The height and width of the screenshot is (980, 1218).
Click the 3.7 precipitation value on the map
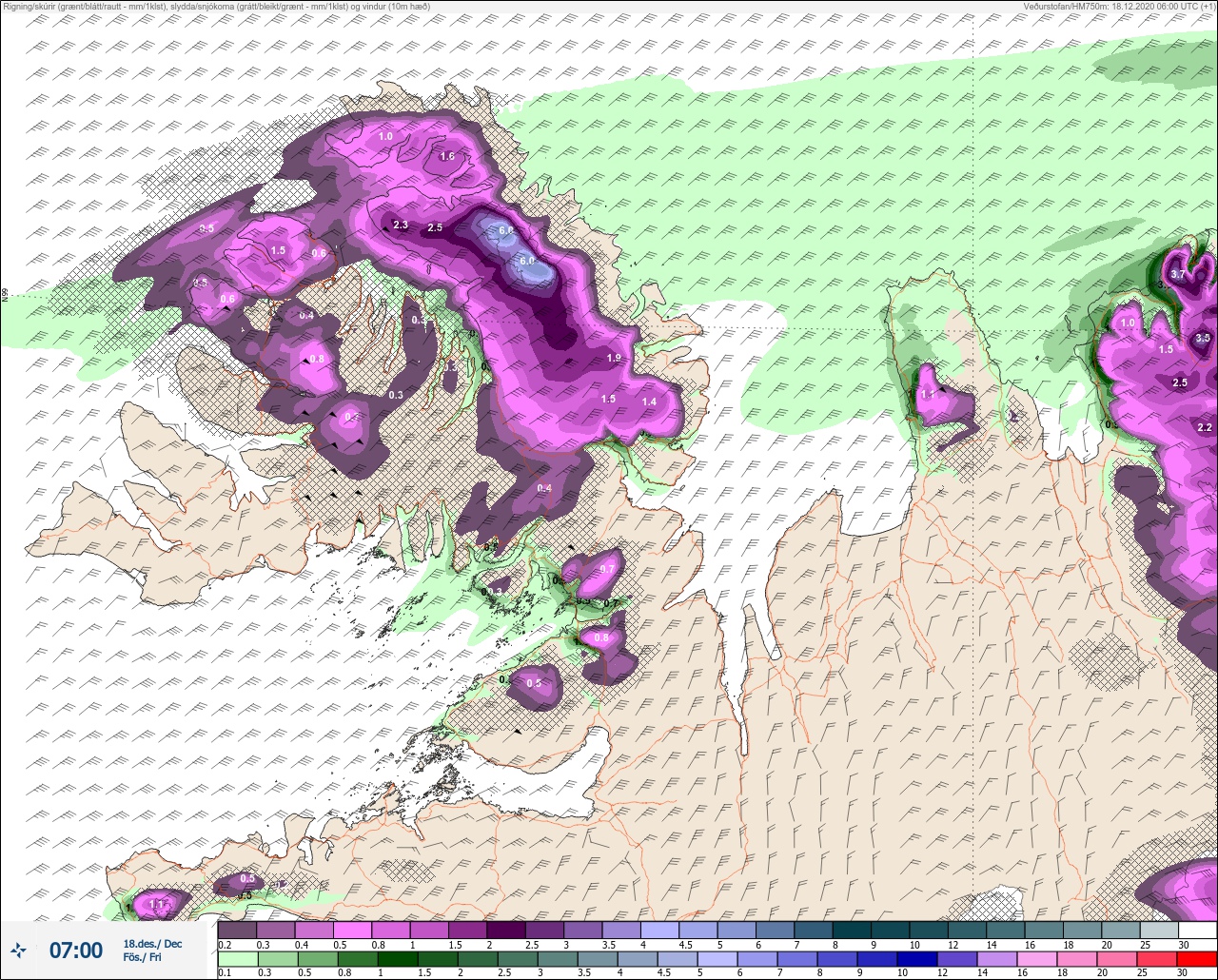[x=1178, y=274]
